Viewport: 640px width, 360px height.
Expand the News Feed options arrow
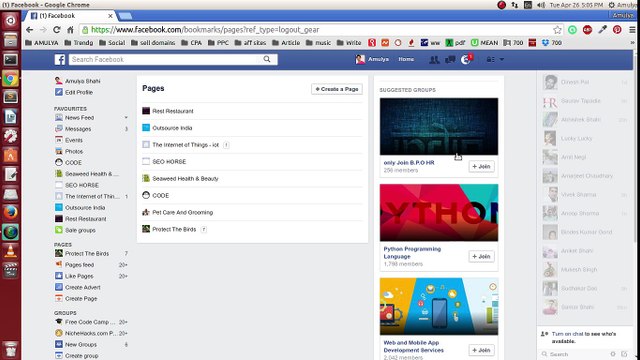pos(126,118)
